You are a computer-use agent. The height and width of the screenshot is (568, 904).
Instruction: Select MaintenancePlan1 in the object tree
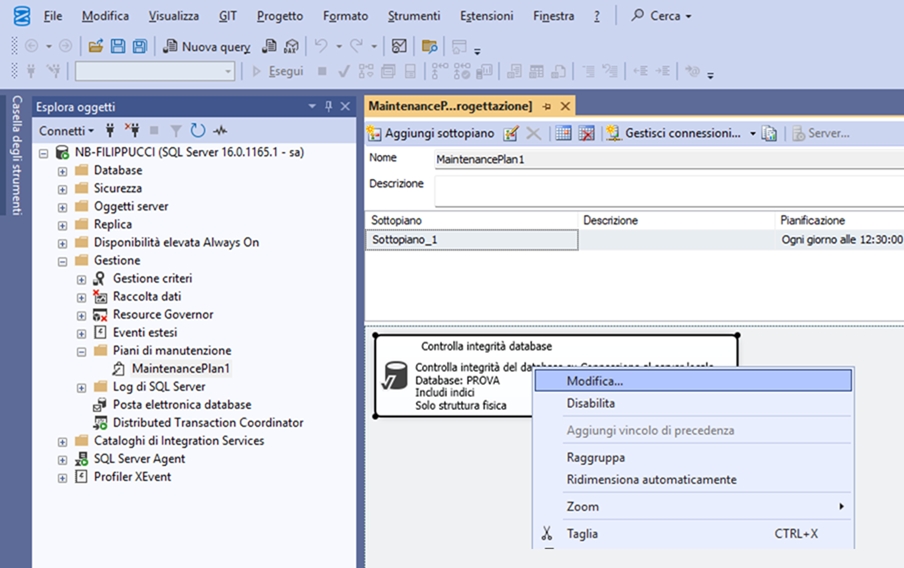(180, 369)
